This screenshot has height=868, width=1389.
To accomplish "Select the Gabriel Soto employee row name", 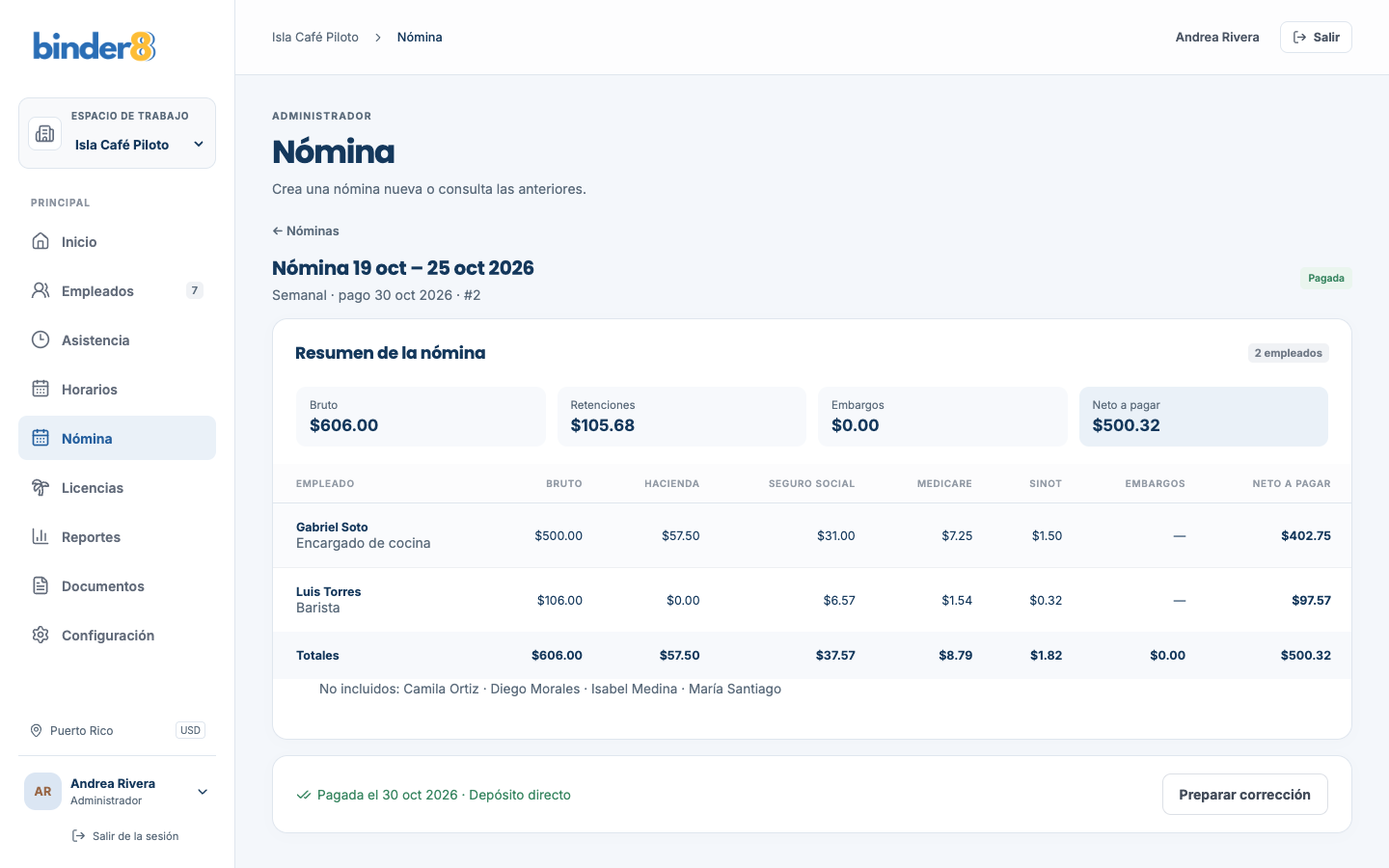I will [332, 528].
